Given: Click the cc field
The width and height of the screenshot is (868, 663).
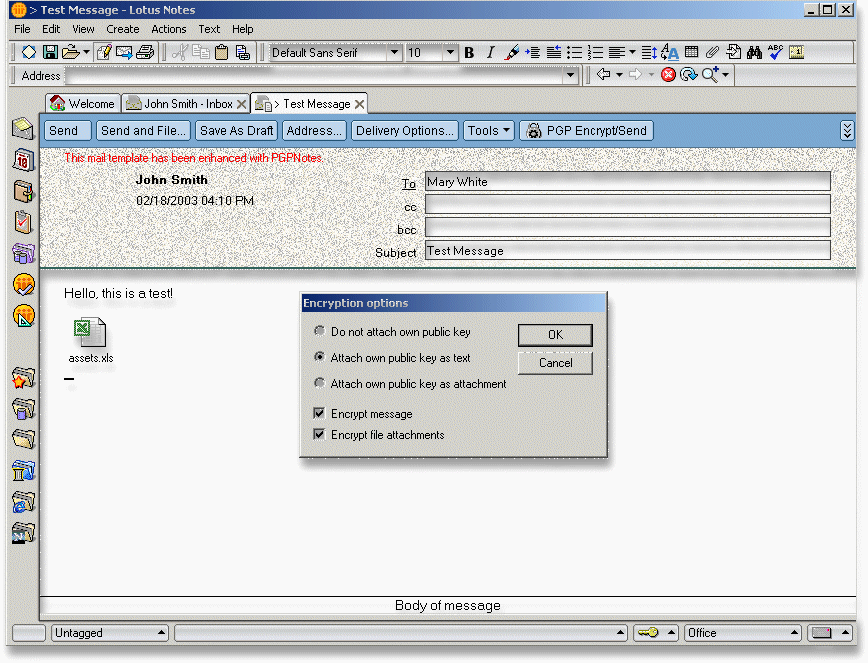Looking at the screenshot, I should click(x=628, y=204).
